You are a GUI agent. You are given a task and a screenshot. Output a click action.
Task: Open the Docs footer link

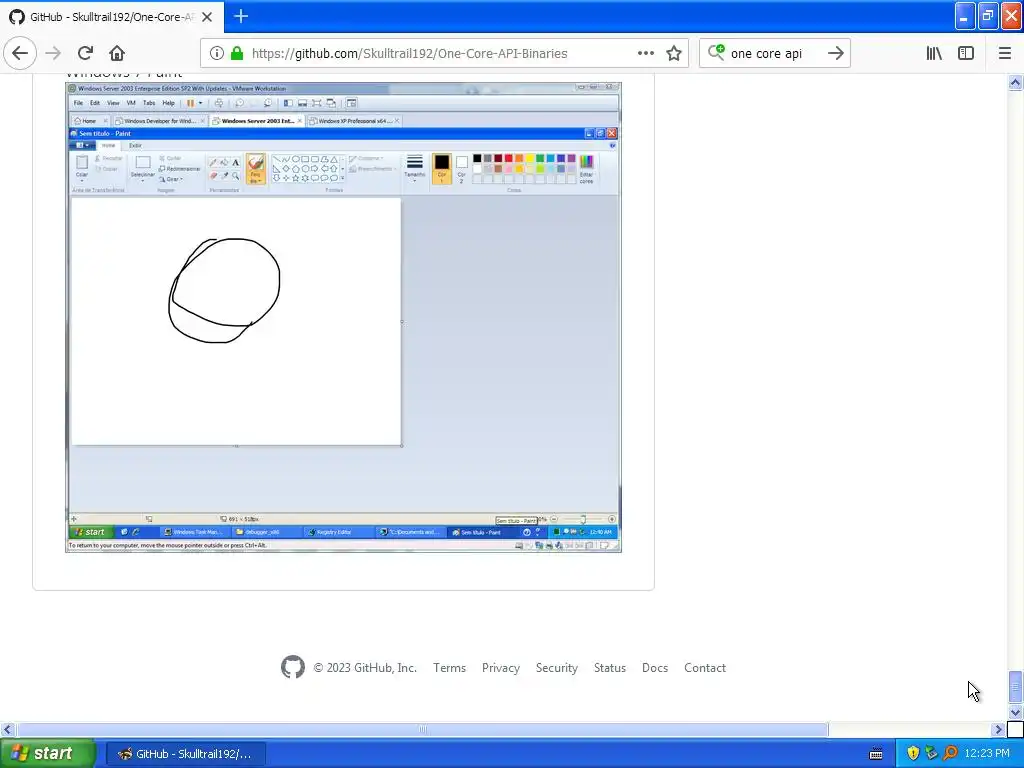click(x=654, y=668)
